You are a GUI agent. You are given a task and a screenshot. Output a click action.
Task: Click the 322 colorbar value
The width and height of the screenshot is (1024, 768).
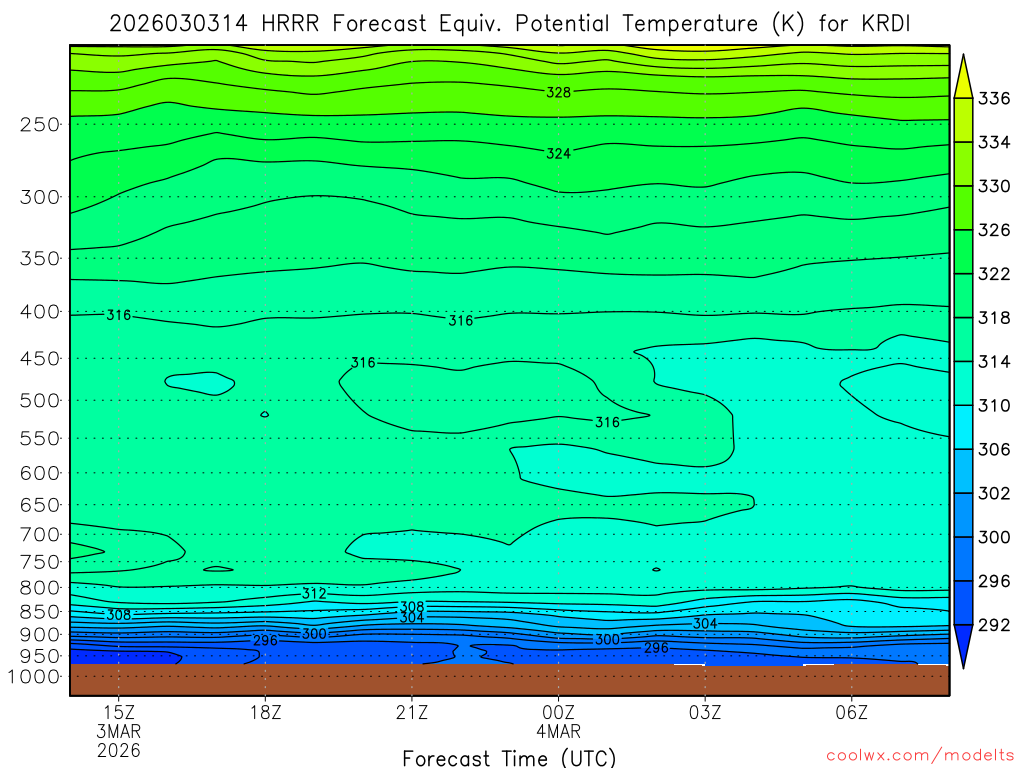pyautogui.click(x=994, y=274)
